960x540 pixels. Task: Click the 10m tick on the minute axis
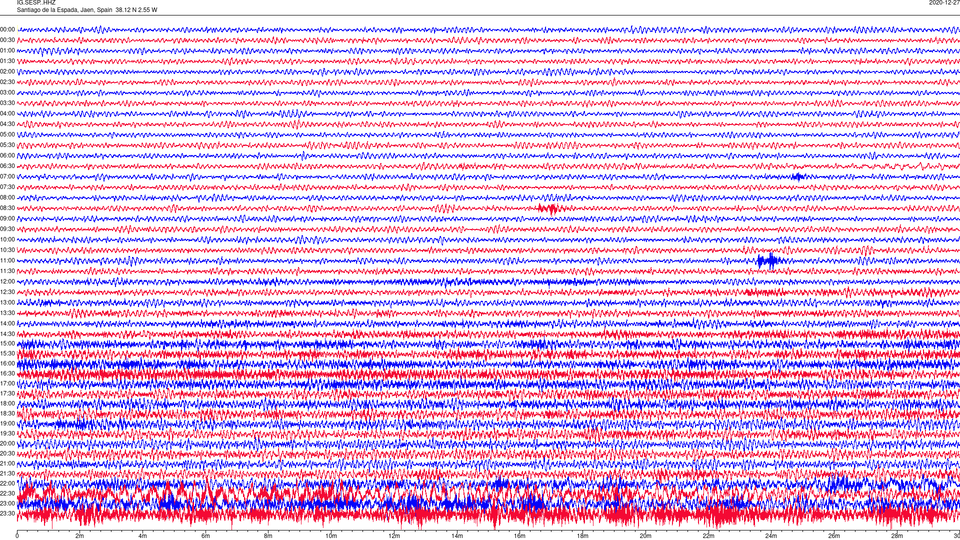[x=331, y=536]
